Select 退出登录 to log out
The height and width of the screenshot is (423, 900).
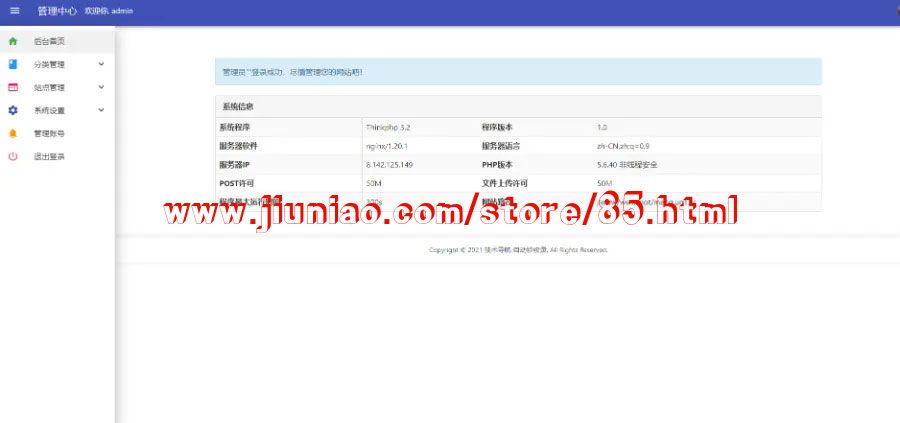[x=57, y=156]
